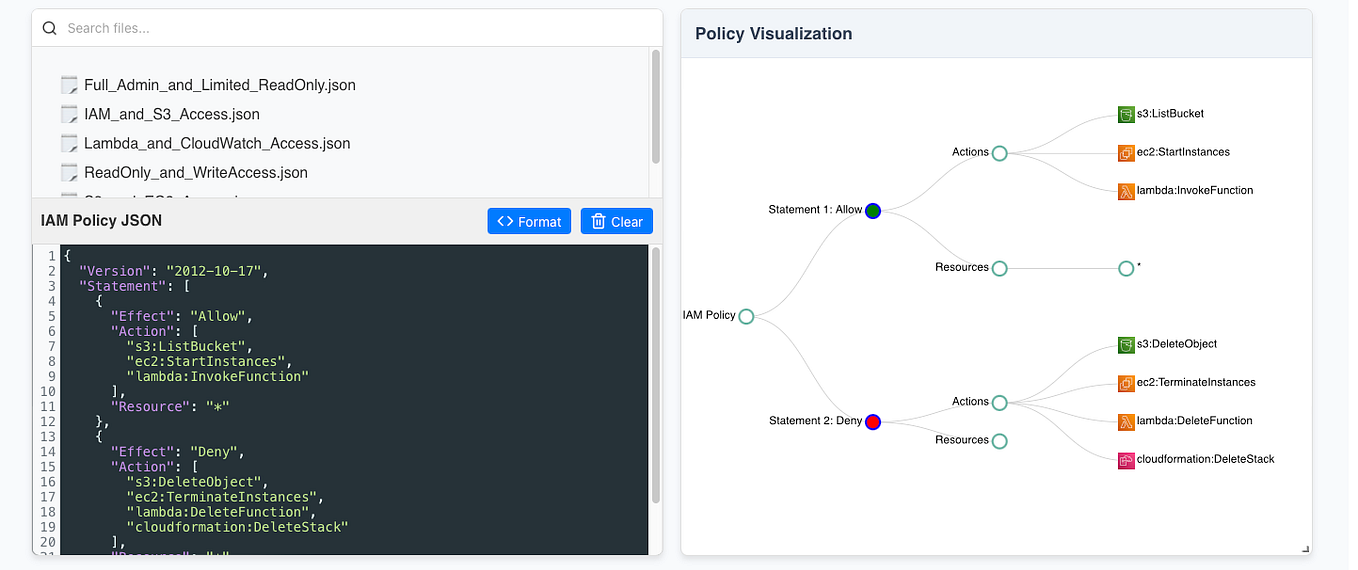Collapse the IAM Policy root node

click(746, 316)
